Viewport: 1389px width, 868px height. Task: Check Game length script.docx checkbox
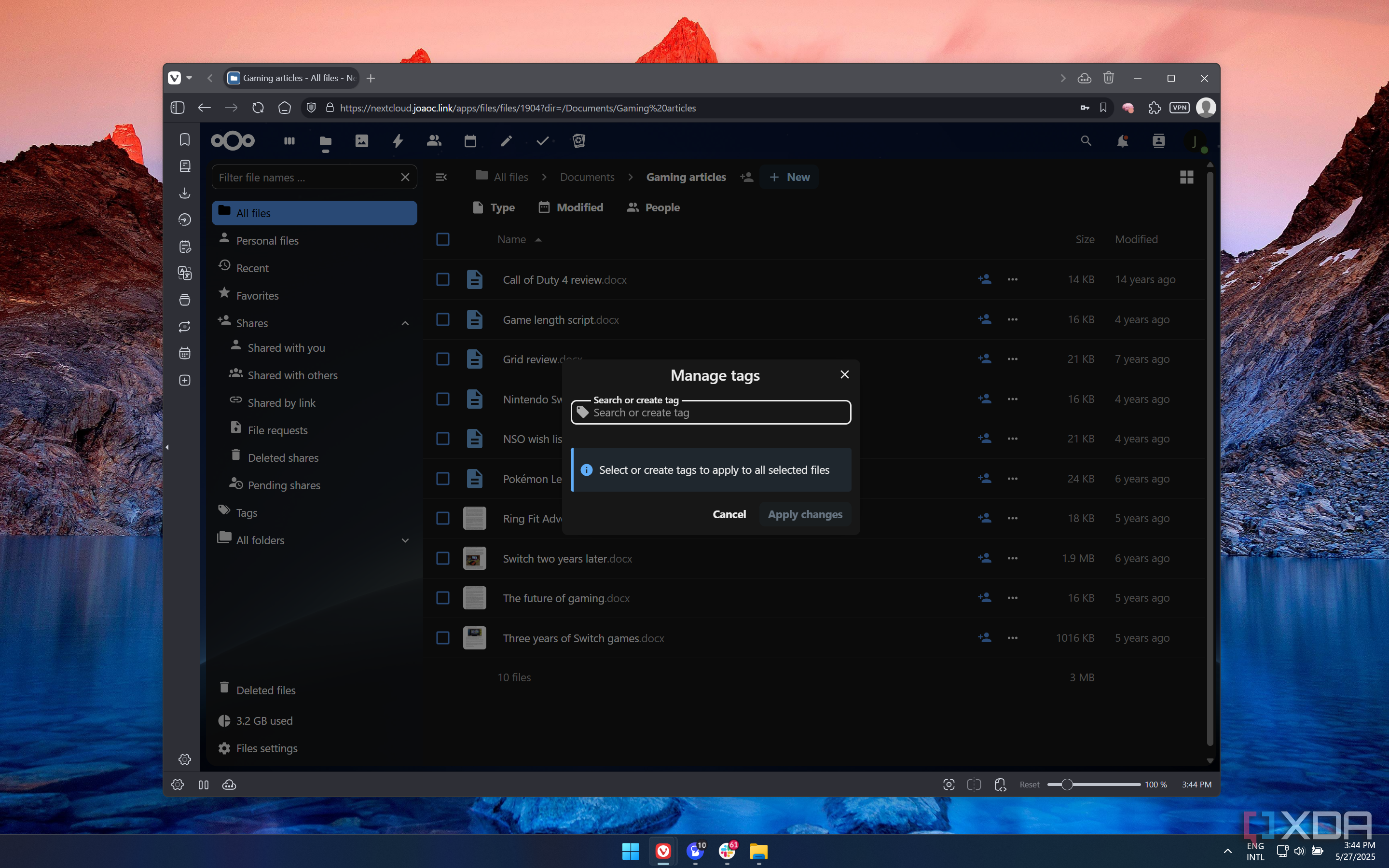442,320
